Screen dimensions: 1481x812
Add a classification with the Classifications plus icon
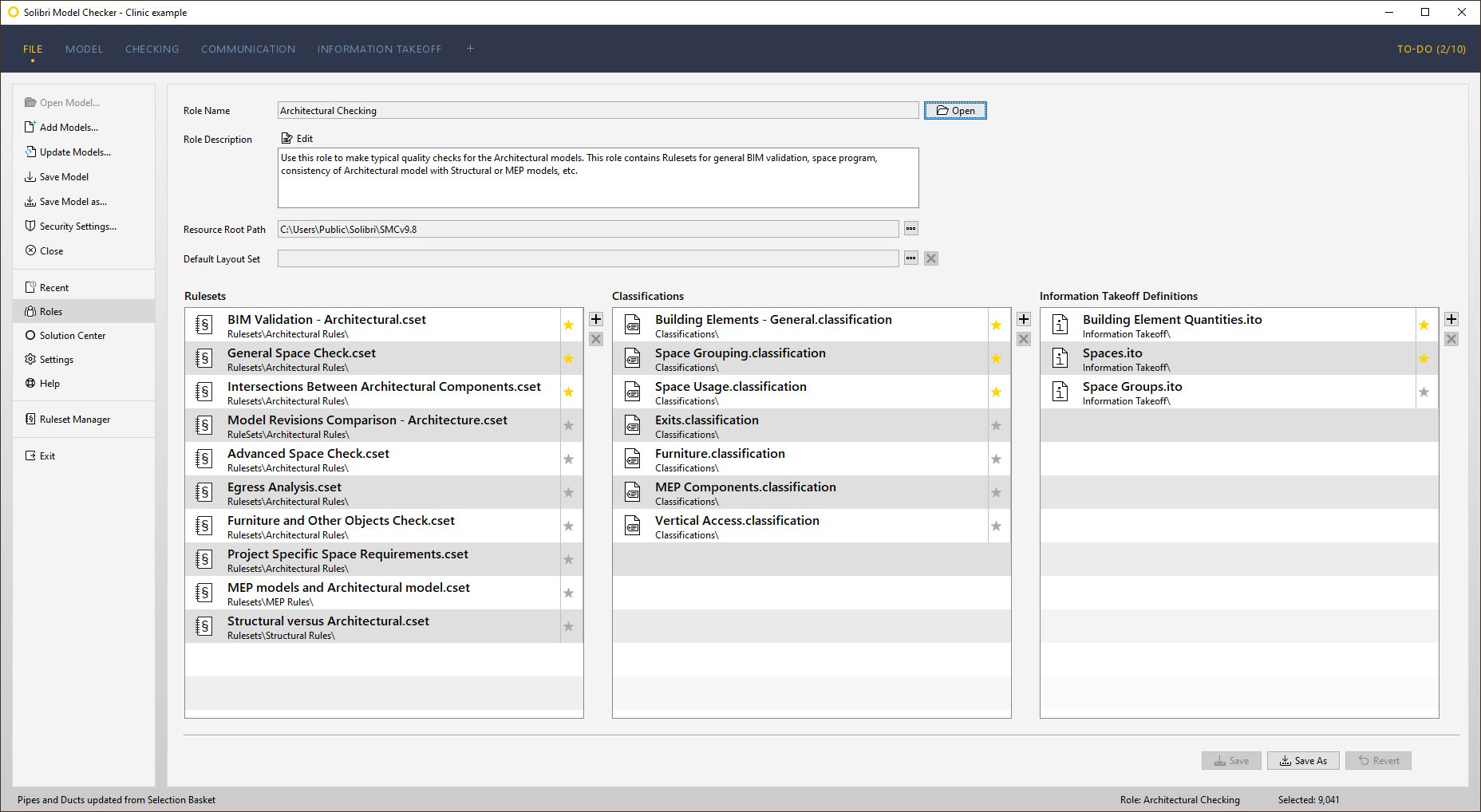point(1024,319)
